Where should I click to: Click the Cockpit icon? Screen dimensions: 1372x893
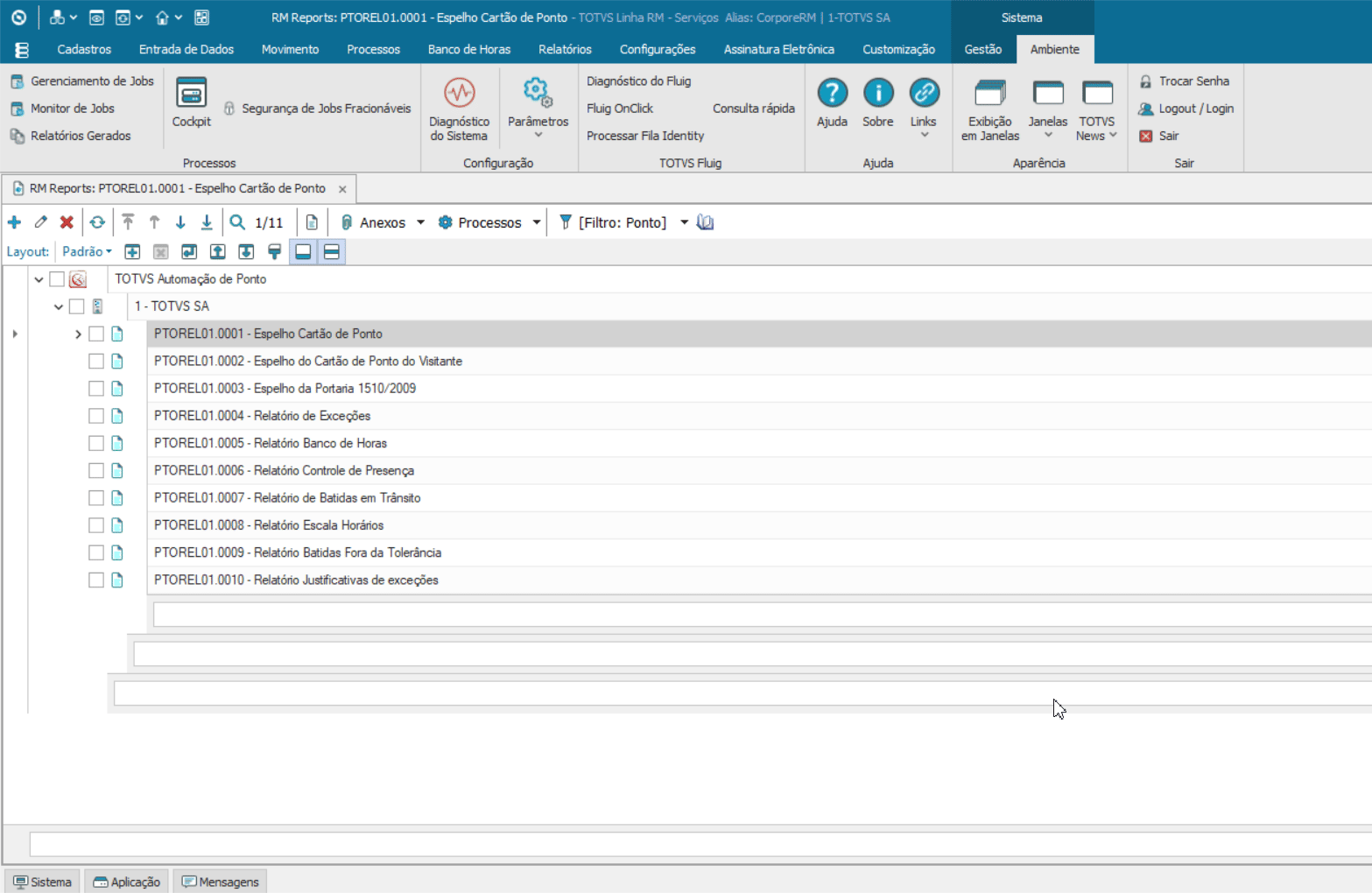[191, 92]
